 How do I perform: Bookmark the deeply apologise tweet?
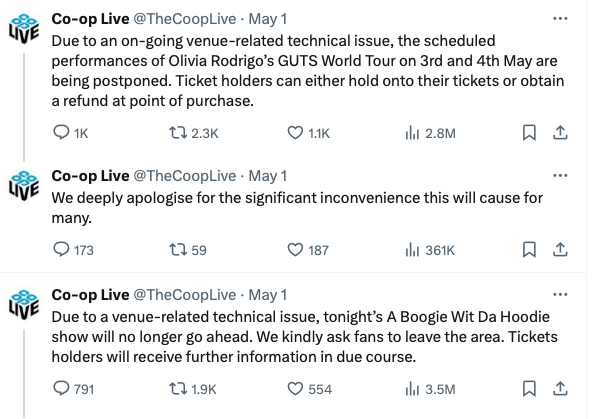pyautogui.click(x=529, y=249)
